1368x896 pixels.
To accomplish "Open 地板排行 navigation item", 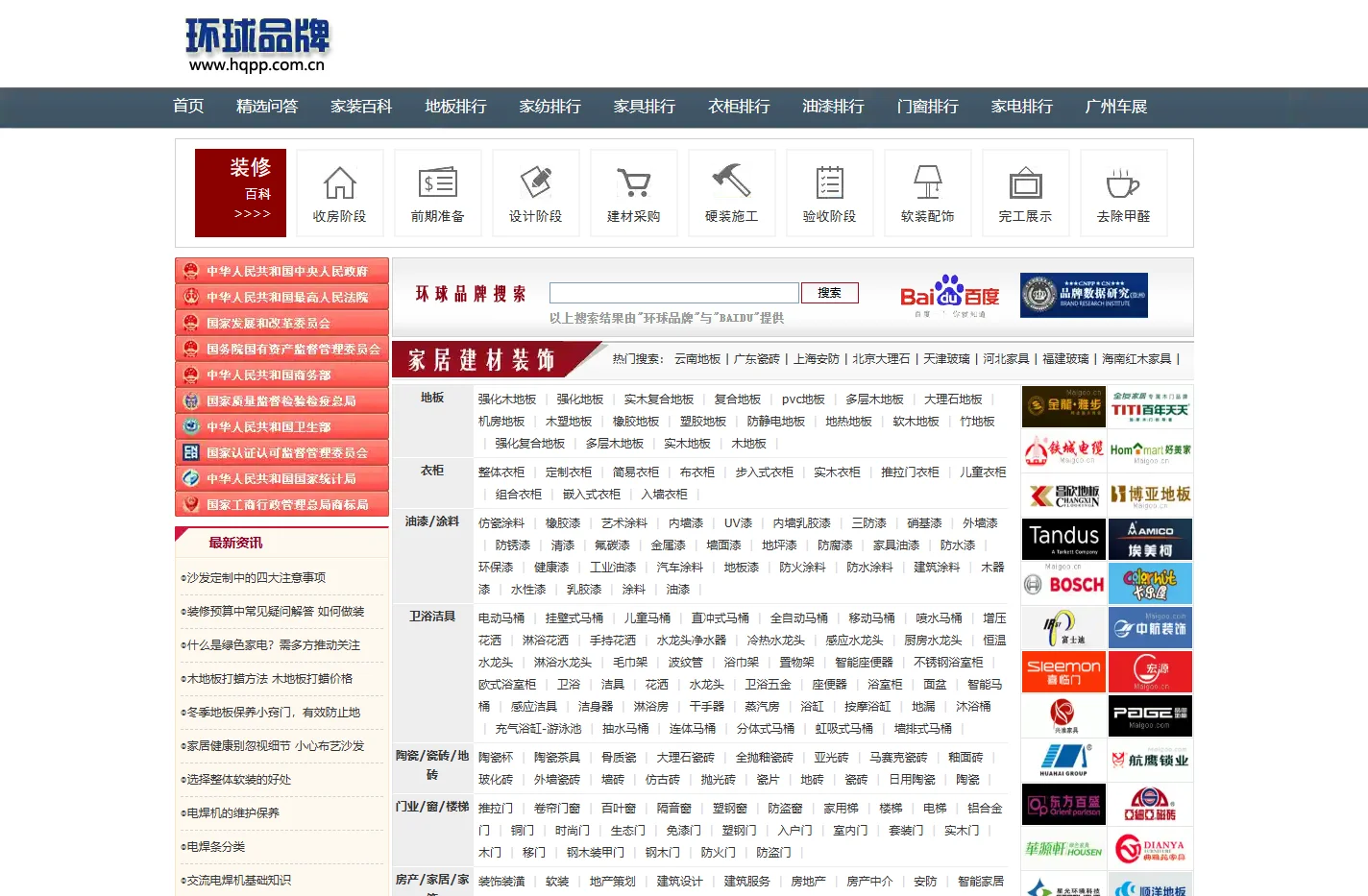I will click(455, 107).
